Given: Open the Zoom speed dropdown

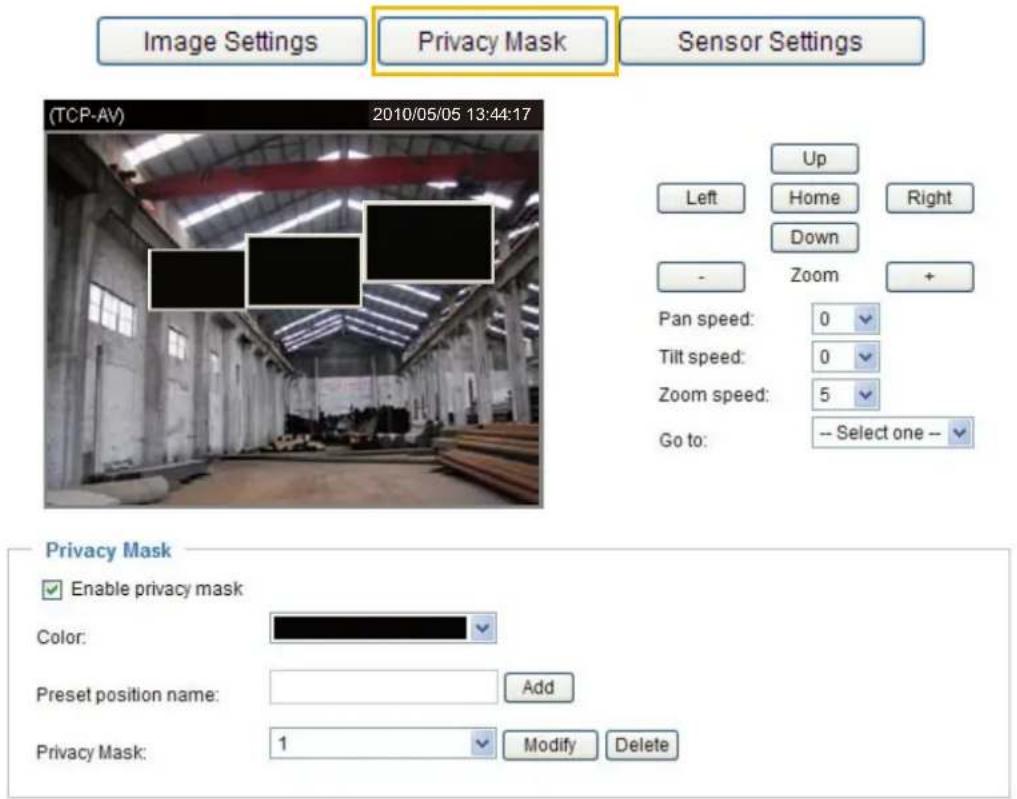Looking at the screenshot, I should click(846, 394).
